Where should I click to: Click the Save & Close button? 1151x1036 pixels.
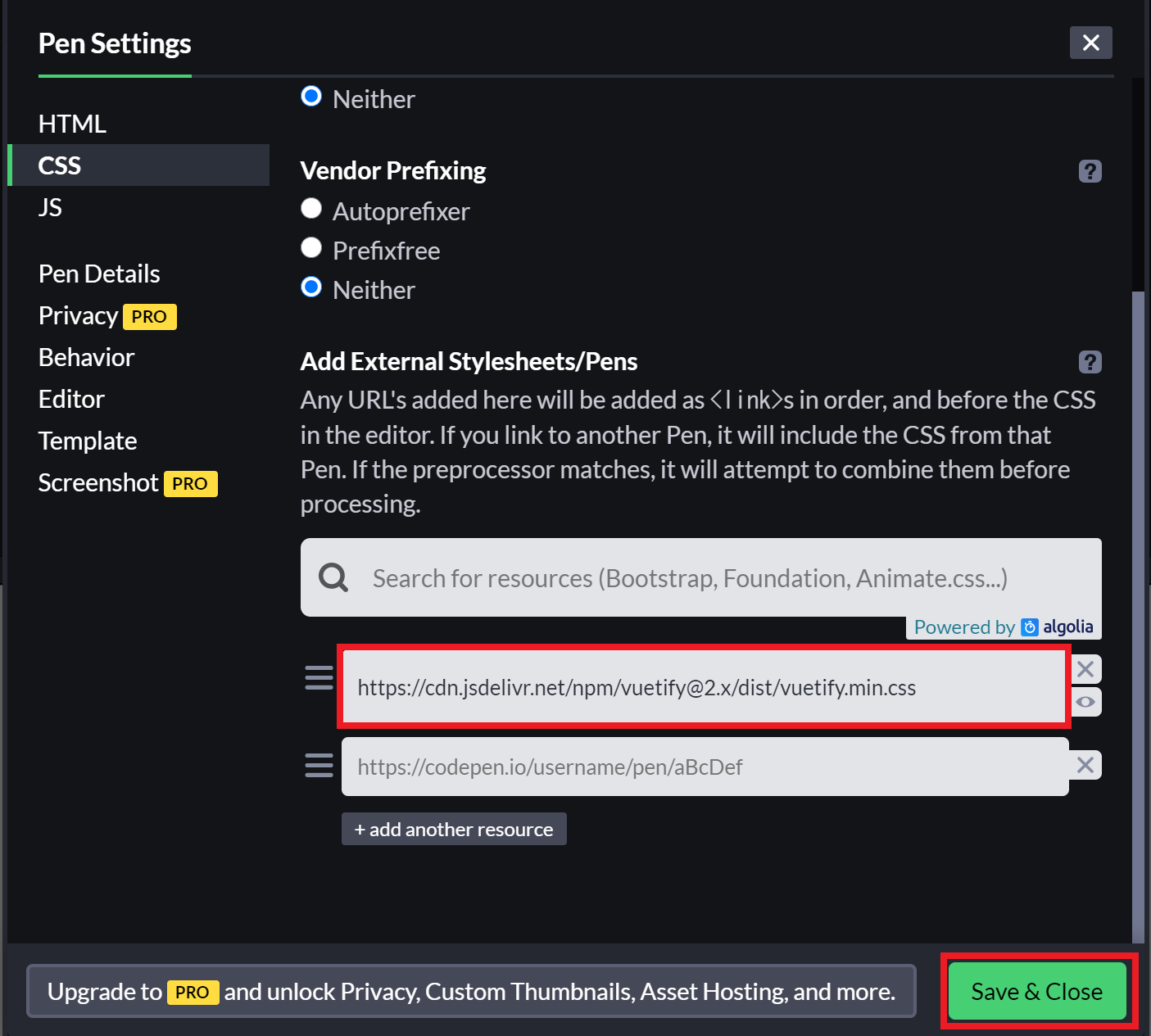pos(1035,991)
